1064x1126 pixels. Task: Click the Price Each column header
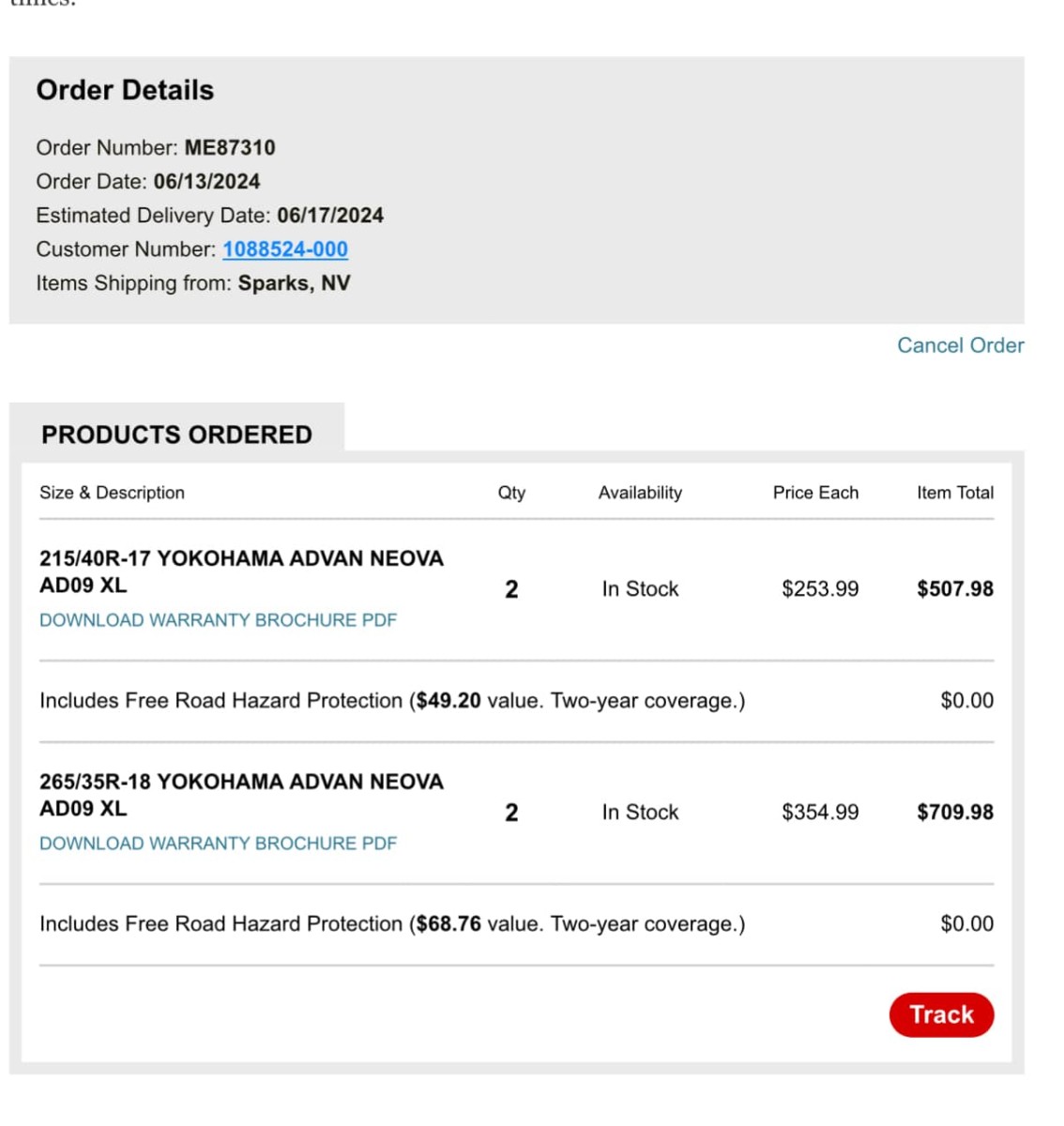(815, 493)
